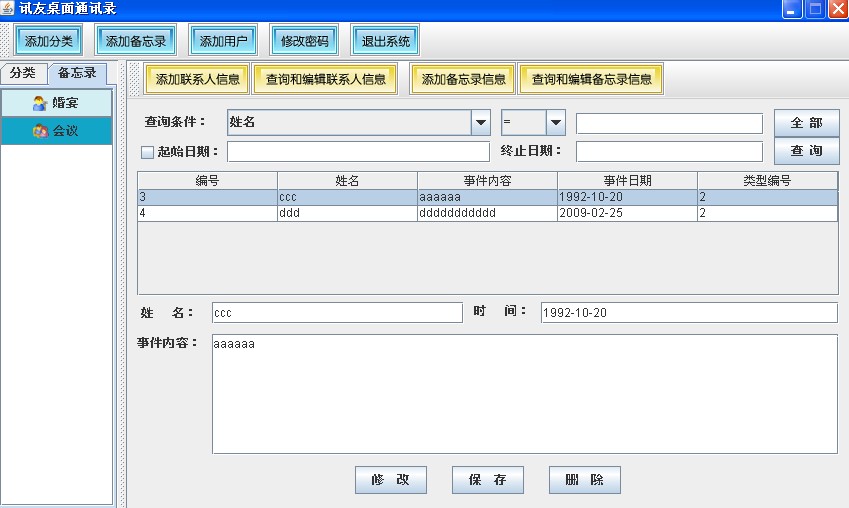Click the Java app icon in title bar
Image resolution: width=849 pixels, height=508 pixels.
pos(7,8)
